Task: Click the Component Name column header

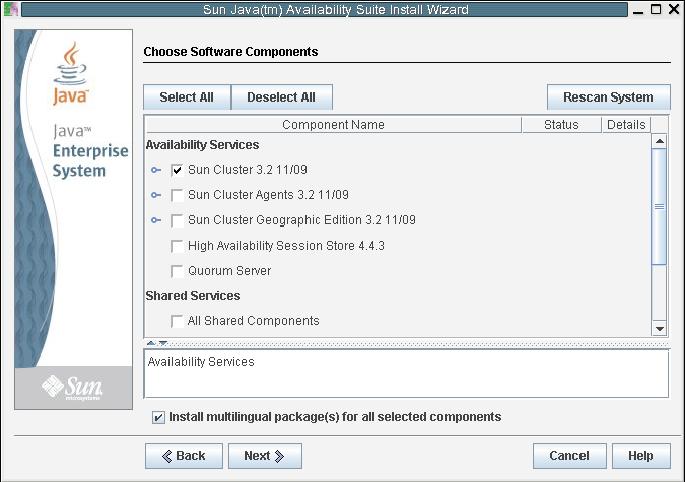Action: pyautogui.click(x=333, y=125)
